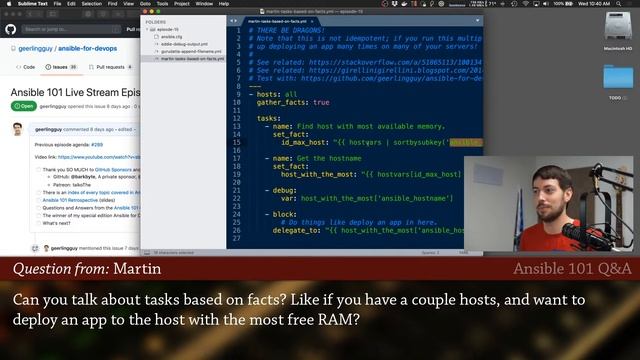The image size is (640, 360).
Task: Click geerlingguy avatar beside the comment
Action: 18,129
